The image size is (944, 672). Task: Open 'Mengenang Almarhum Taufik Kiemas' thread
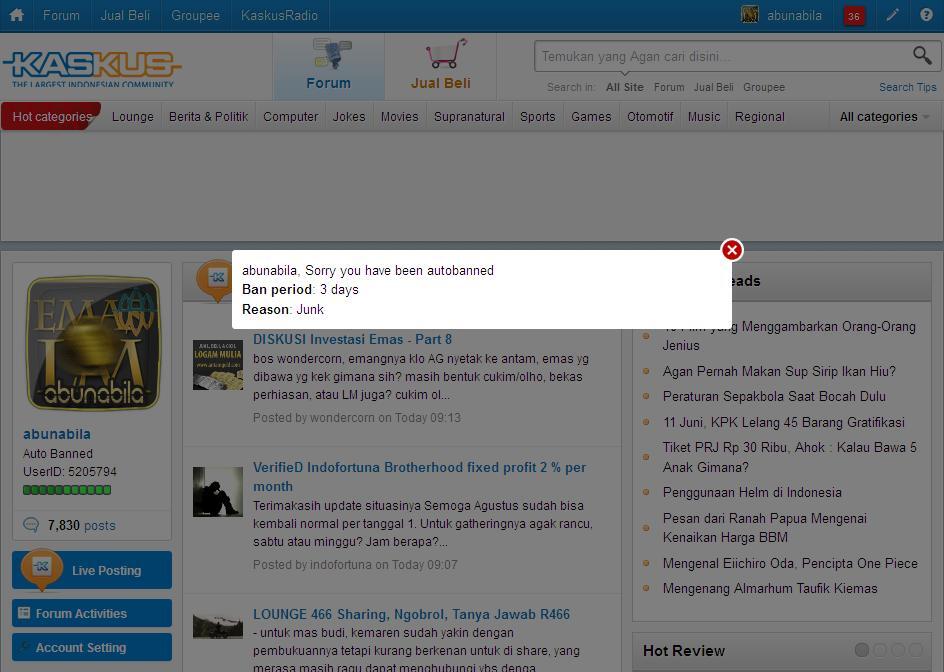click(x=770, y=588)
